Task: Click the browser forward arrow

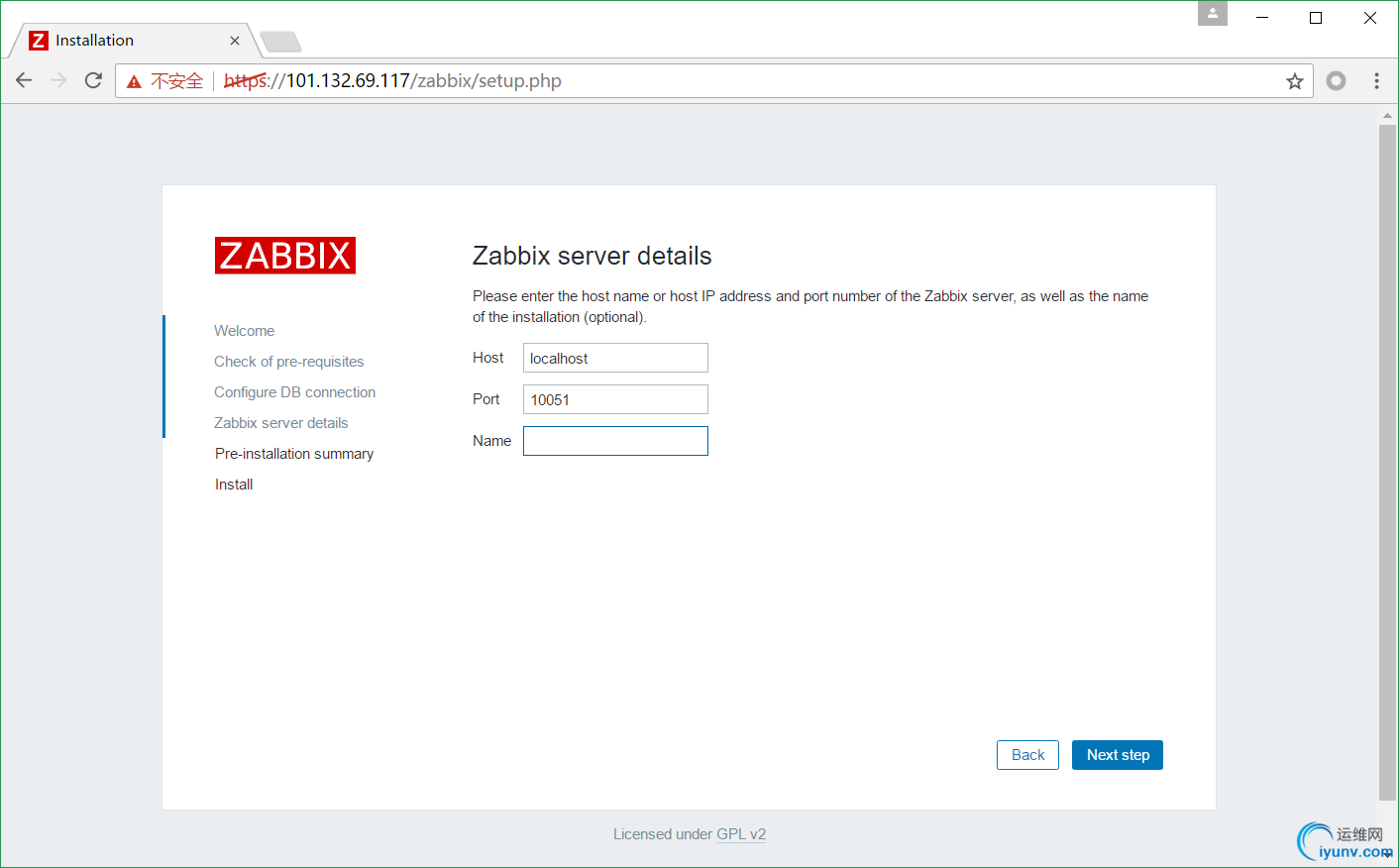Action: [58, 80]
